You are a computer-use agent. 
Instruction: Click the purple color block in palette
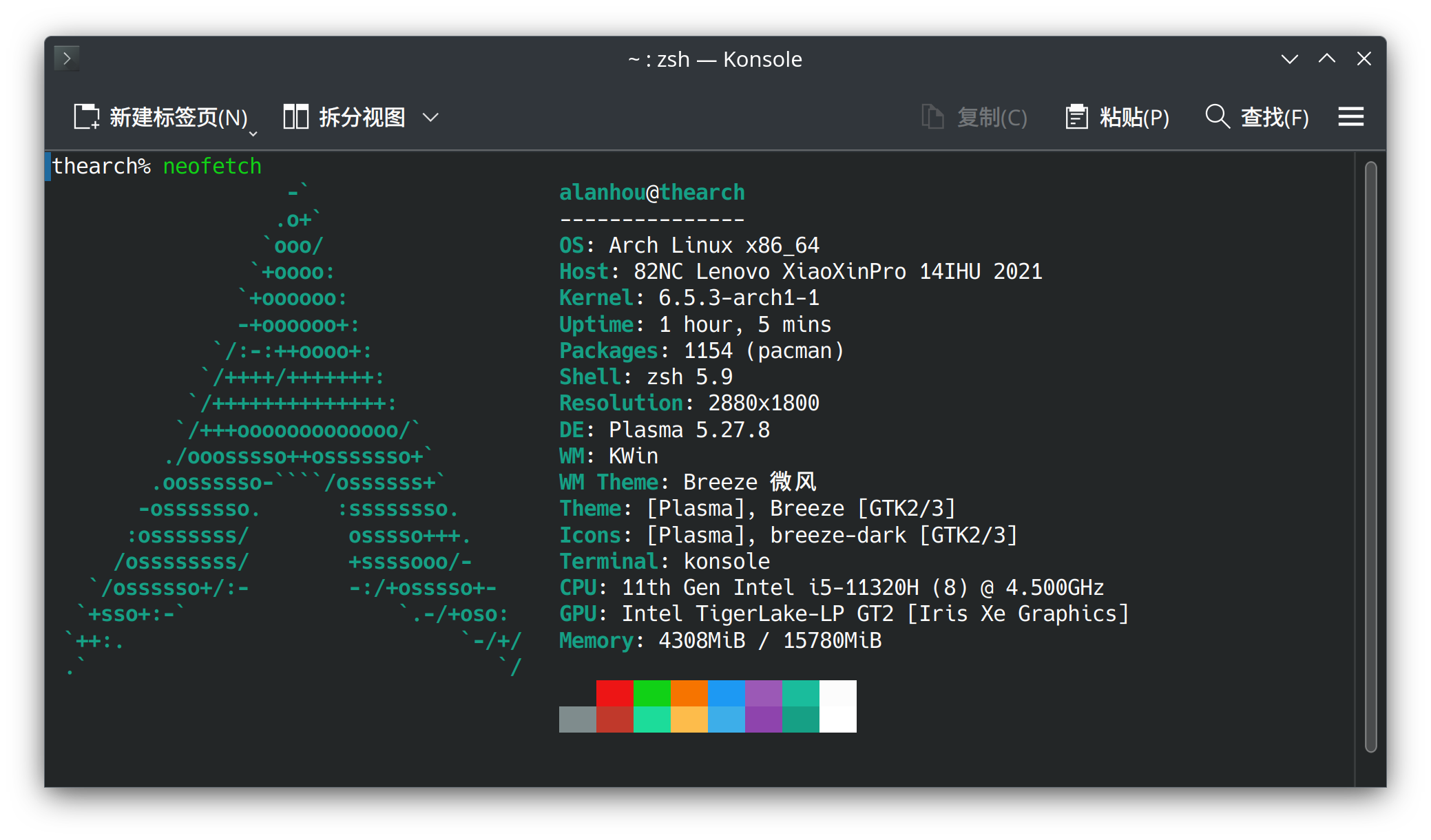pyautogui.click(x=764, y=693)
